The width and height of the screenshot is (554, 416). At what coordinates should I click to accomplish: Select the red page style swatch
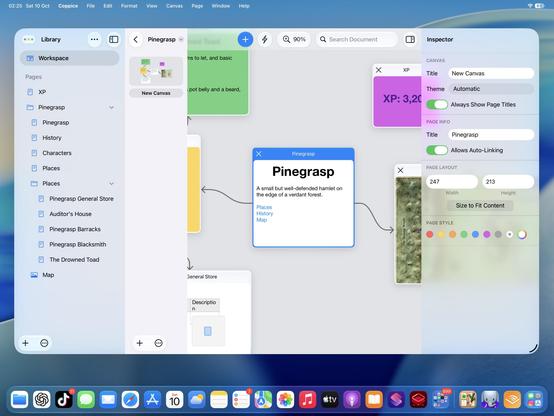click(430, 234)
